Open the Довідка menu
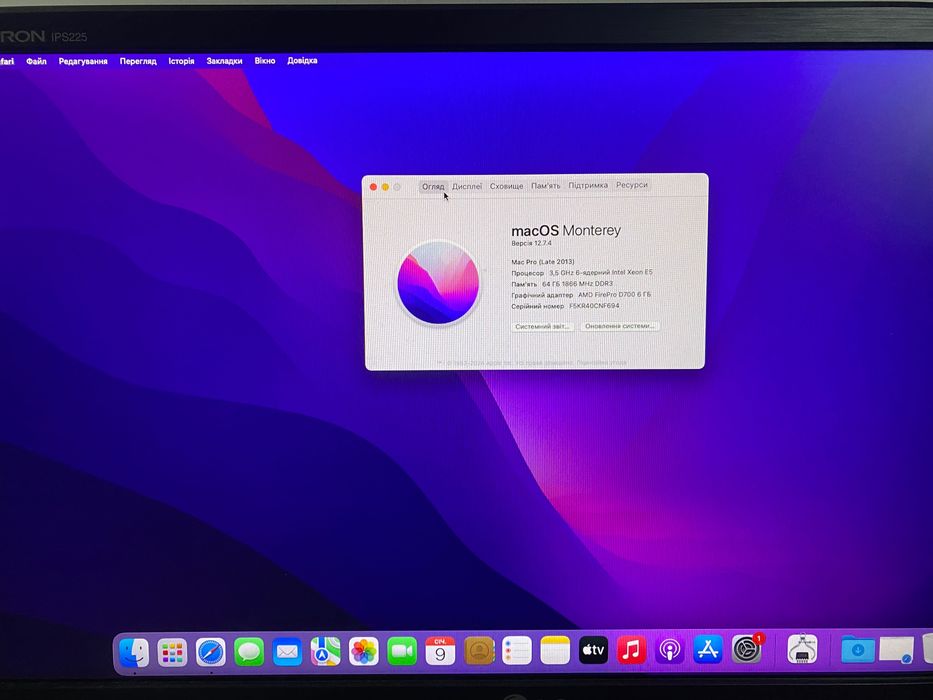This screenshot has height=700, width=933. 302,61
